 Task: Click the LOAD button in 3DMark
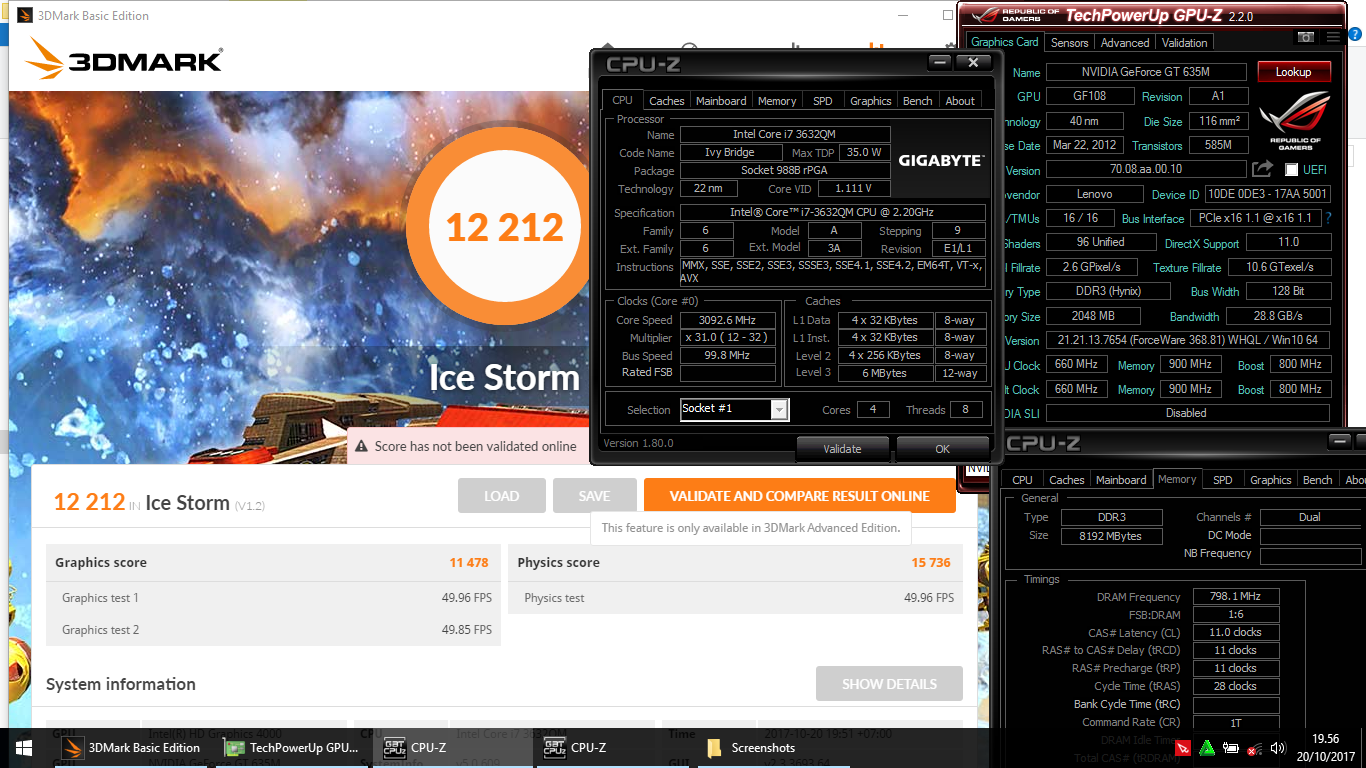502,496
